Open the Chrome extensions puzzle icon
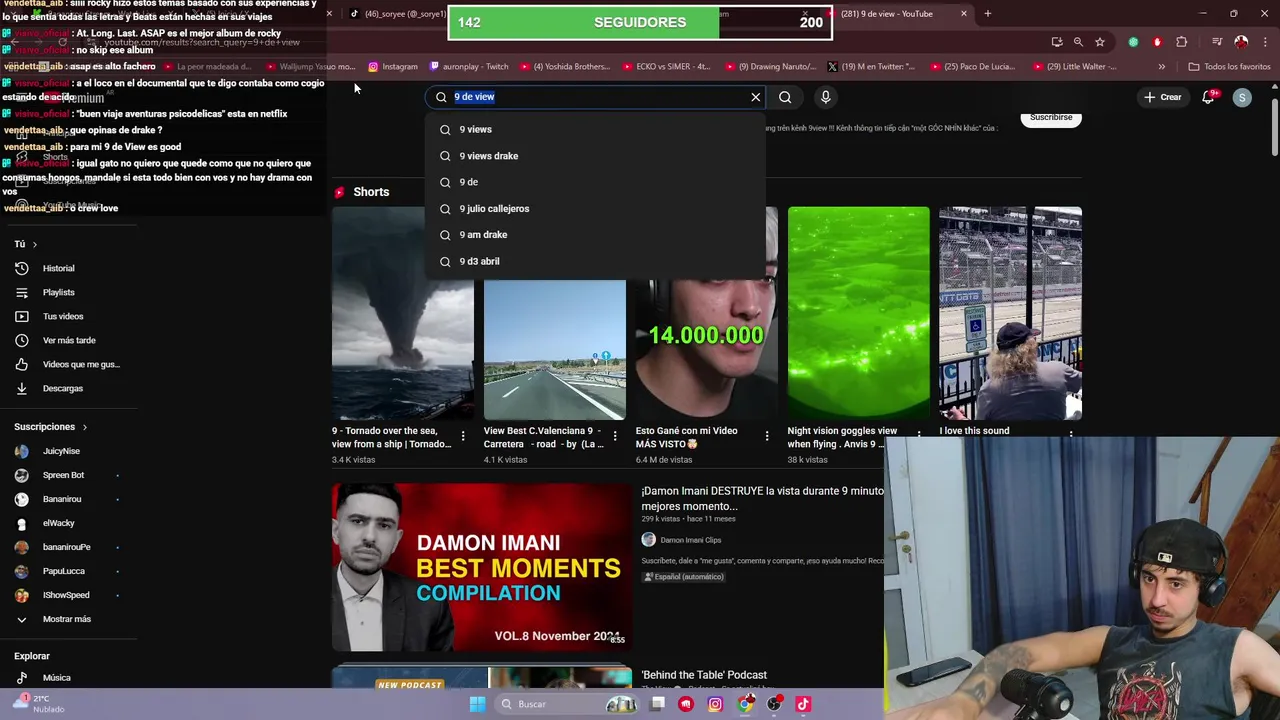The height and width of the screenshot is (720, 1280). (1182, 42)
